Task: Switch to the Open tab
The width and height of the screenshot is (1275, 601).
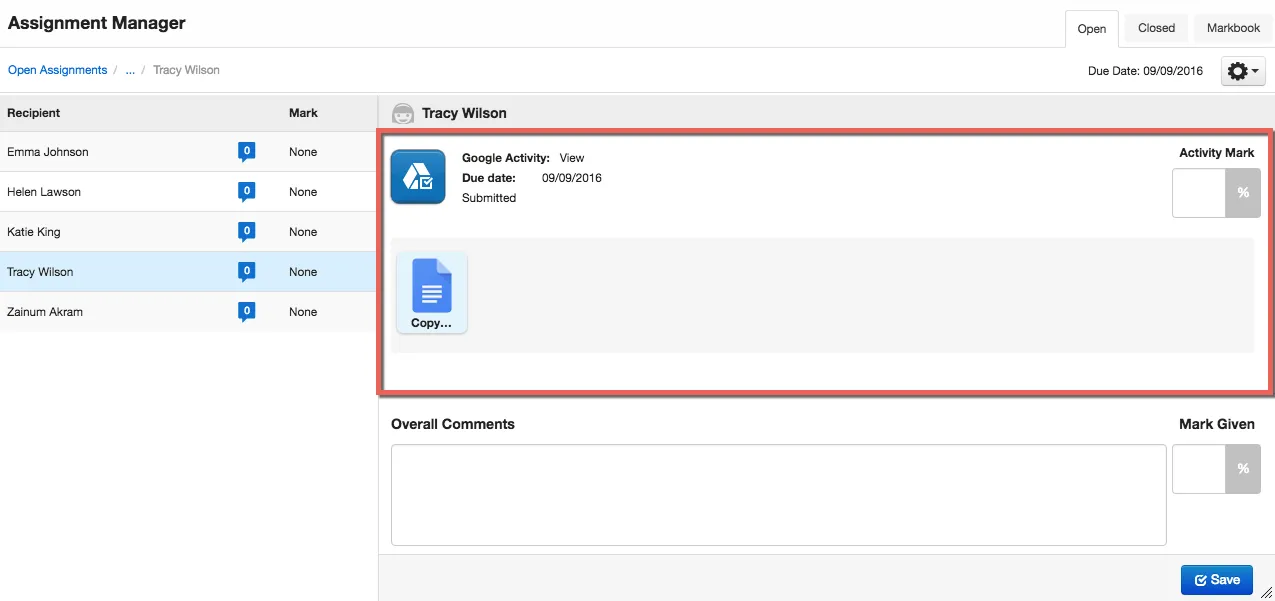Action: click(1091, 29)
